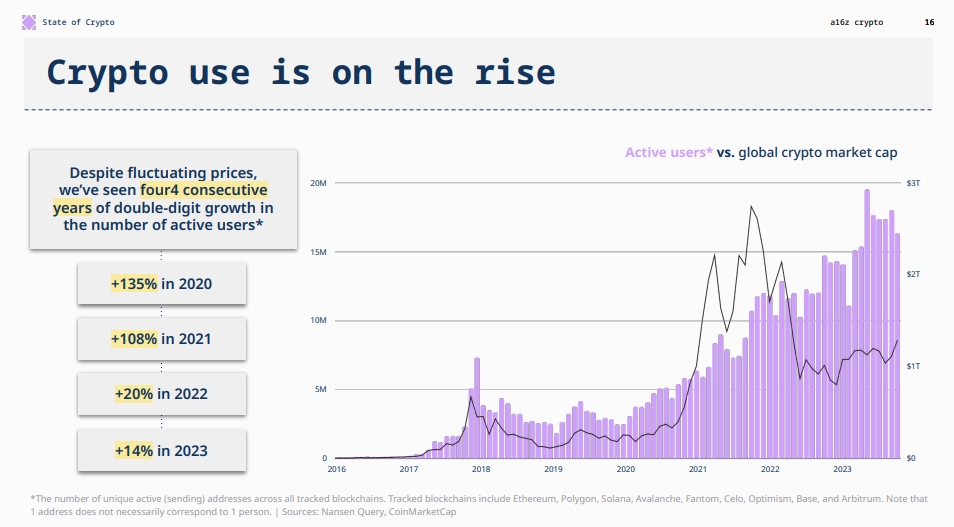Click the 2021 x-axis label
The width and height of the screenshot is (954, 527).
tap(697, 469)
